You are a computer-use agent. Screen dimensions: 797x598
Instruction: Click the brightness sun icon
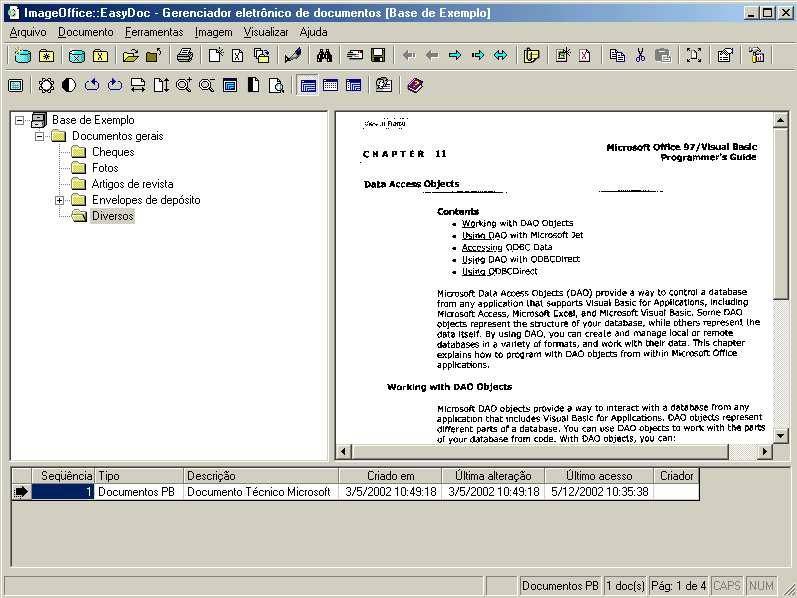click(x=46, y=85)
